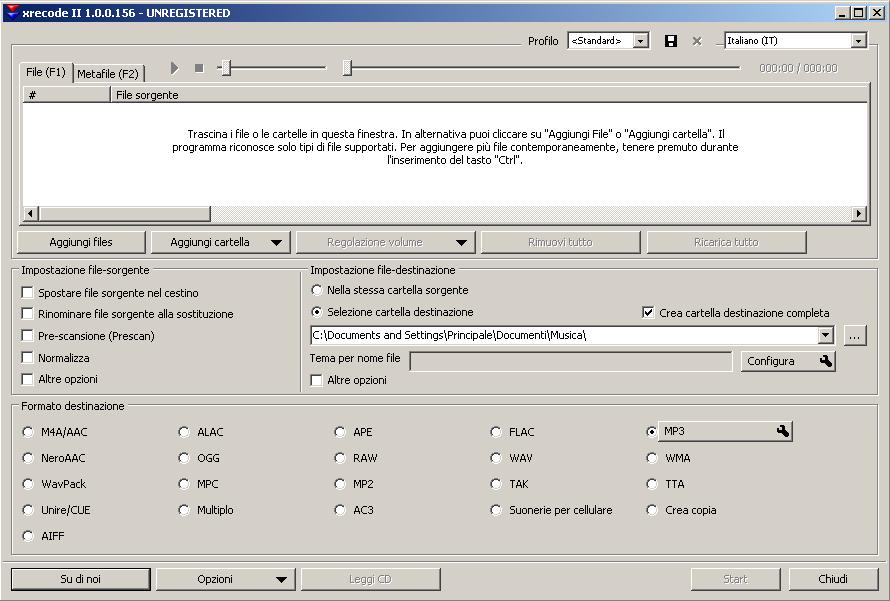Click the Su di noi button

[80, 579]
